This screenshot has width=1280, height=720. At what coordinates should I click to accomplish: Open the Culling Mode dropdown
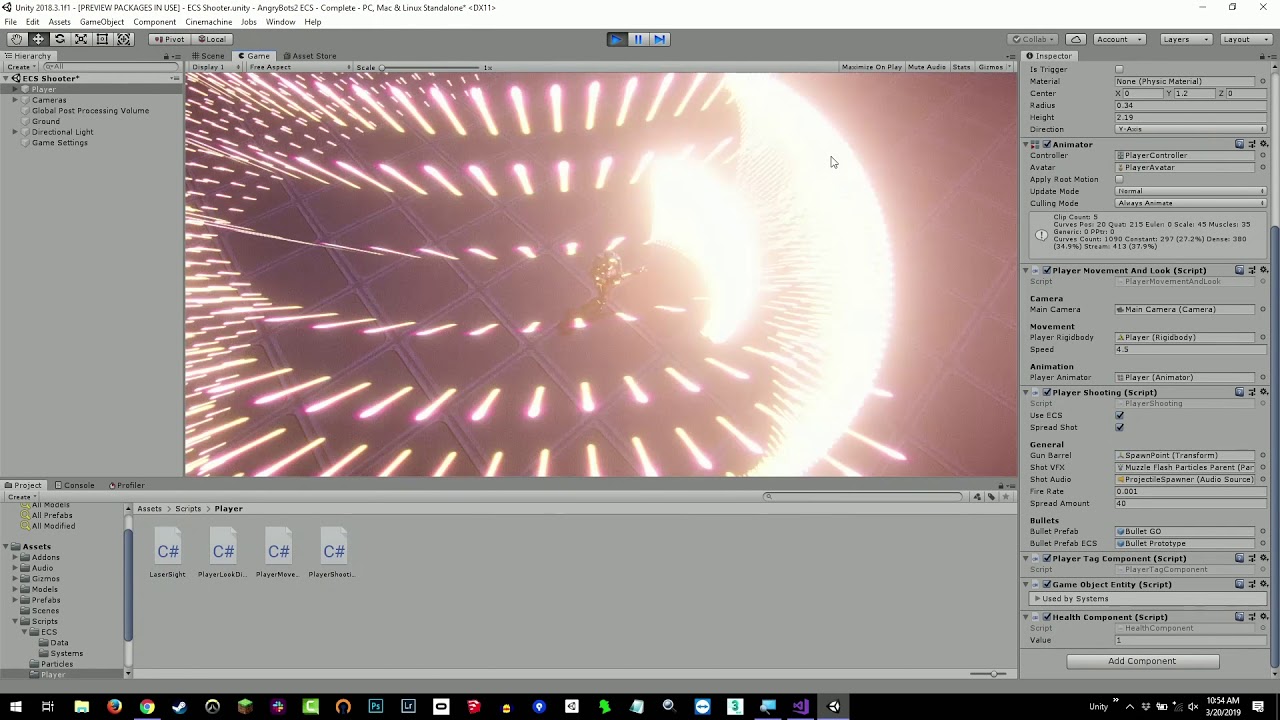(x=1191, y=203)
